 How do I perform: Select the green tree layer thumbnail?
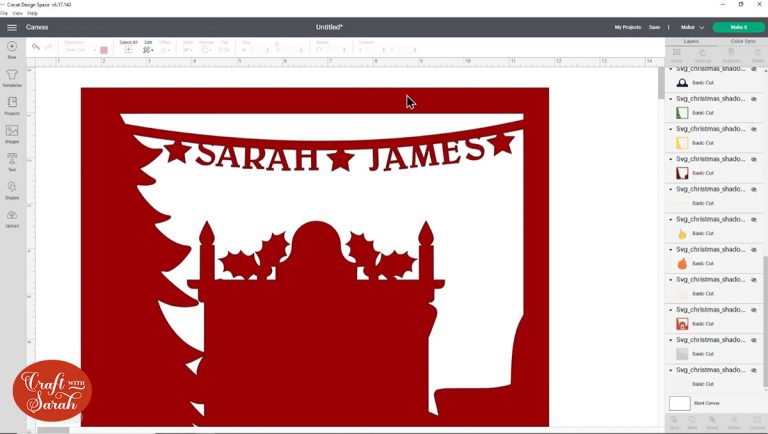[682, 113]
